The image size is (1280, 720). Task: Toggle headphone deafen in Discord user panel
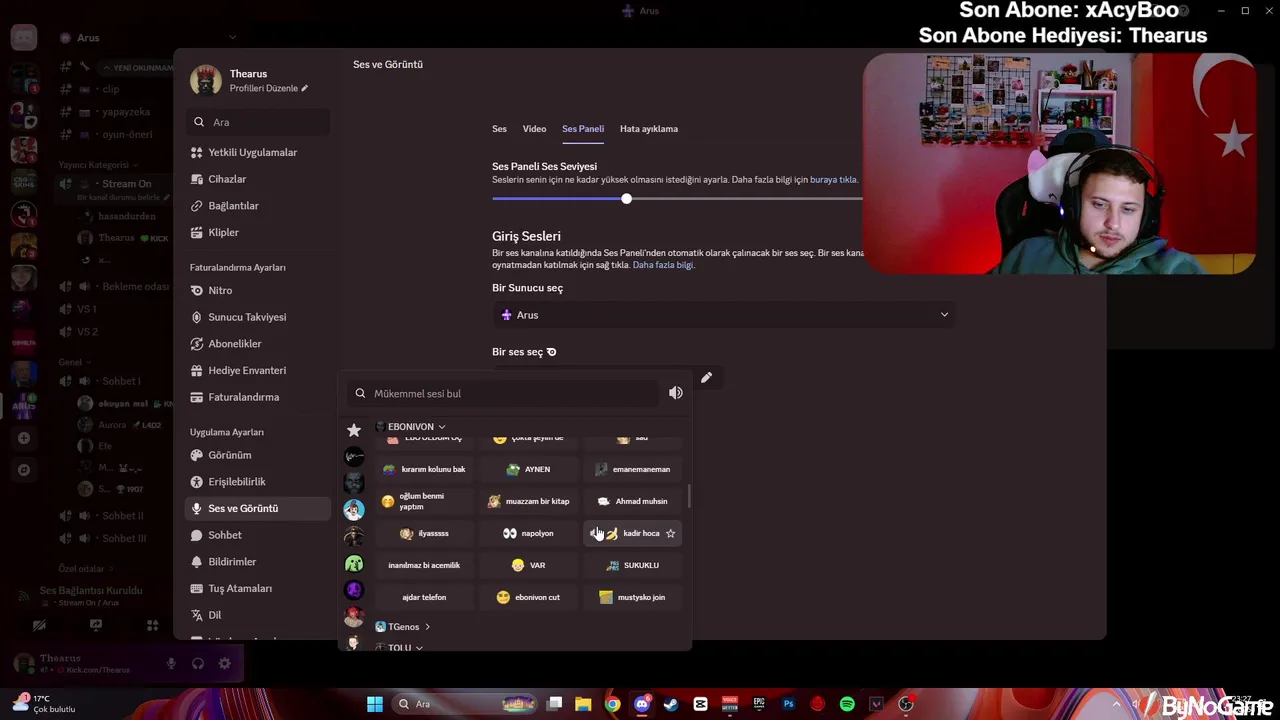pos(198,663)
